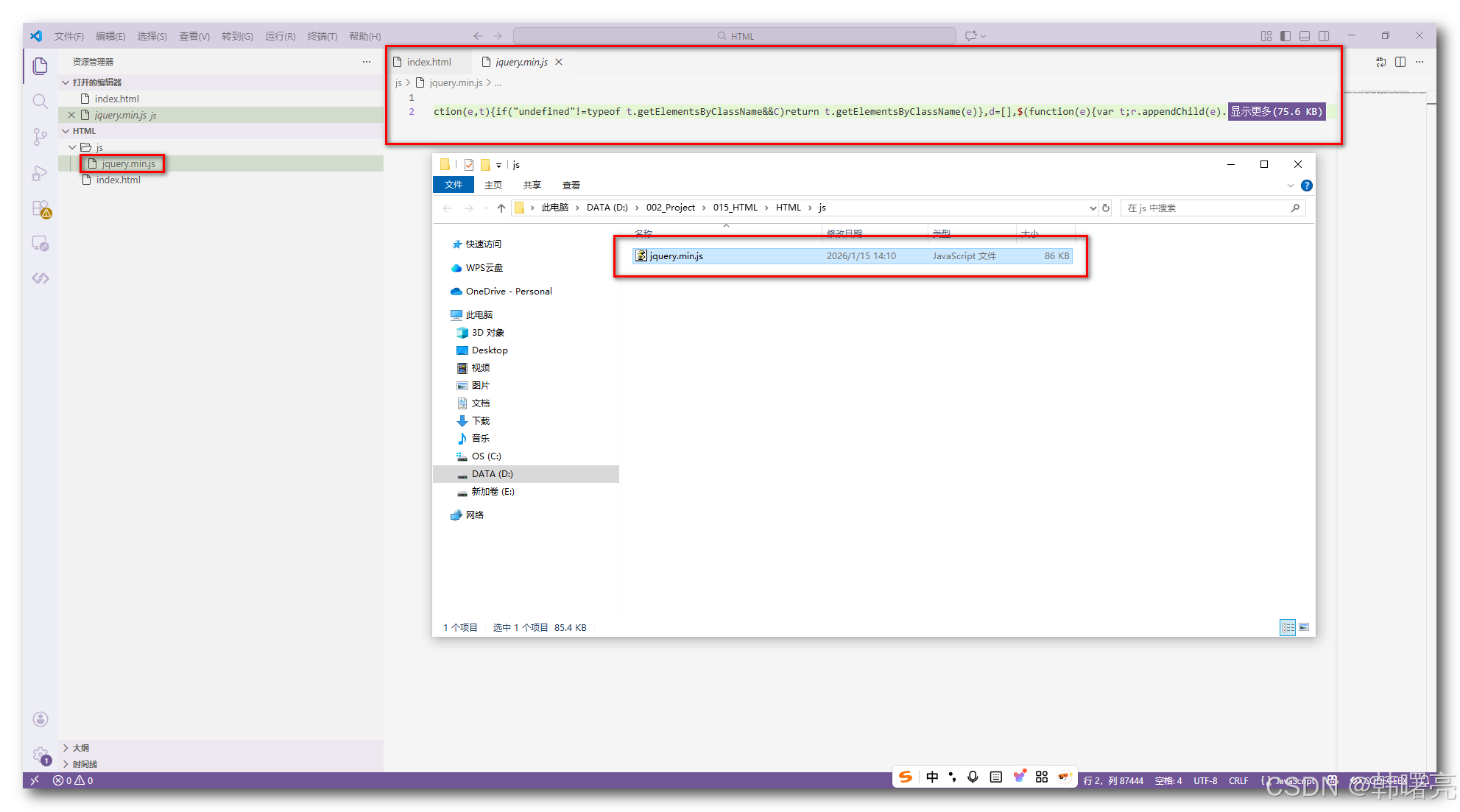Click the 显示更多 (75.6 KB) button
This screenshot has width=1460, height=812.
coord(1276,112)
